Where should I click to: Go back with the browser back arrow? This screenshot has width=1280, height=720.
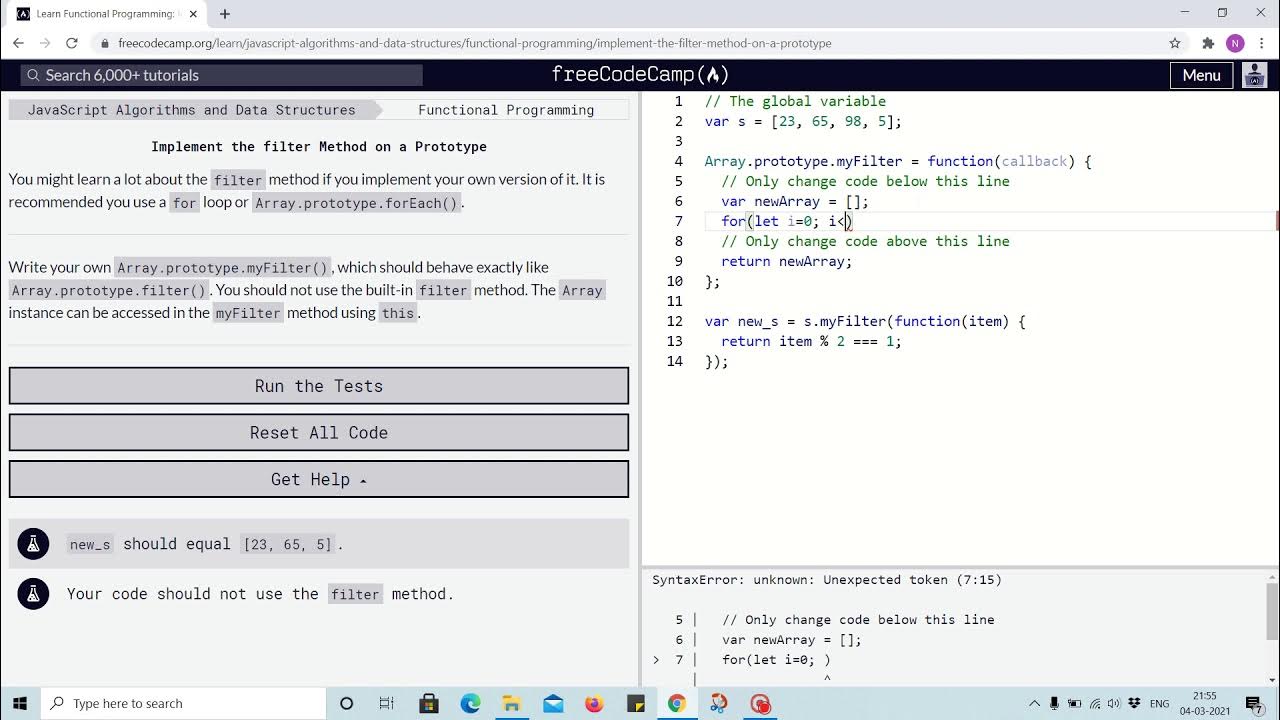pos(18,43)
